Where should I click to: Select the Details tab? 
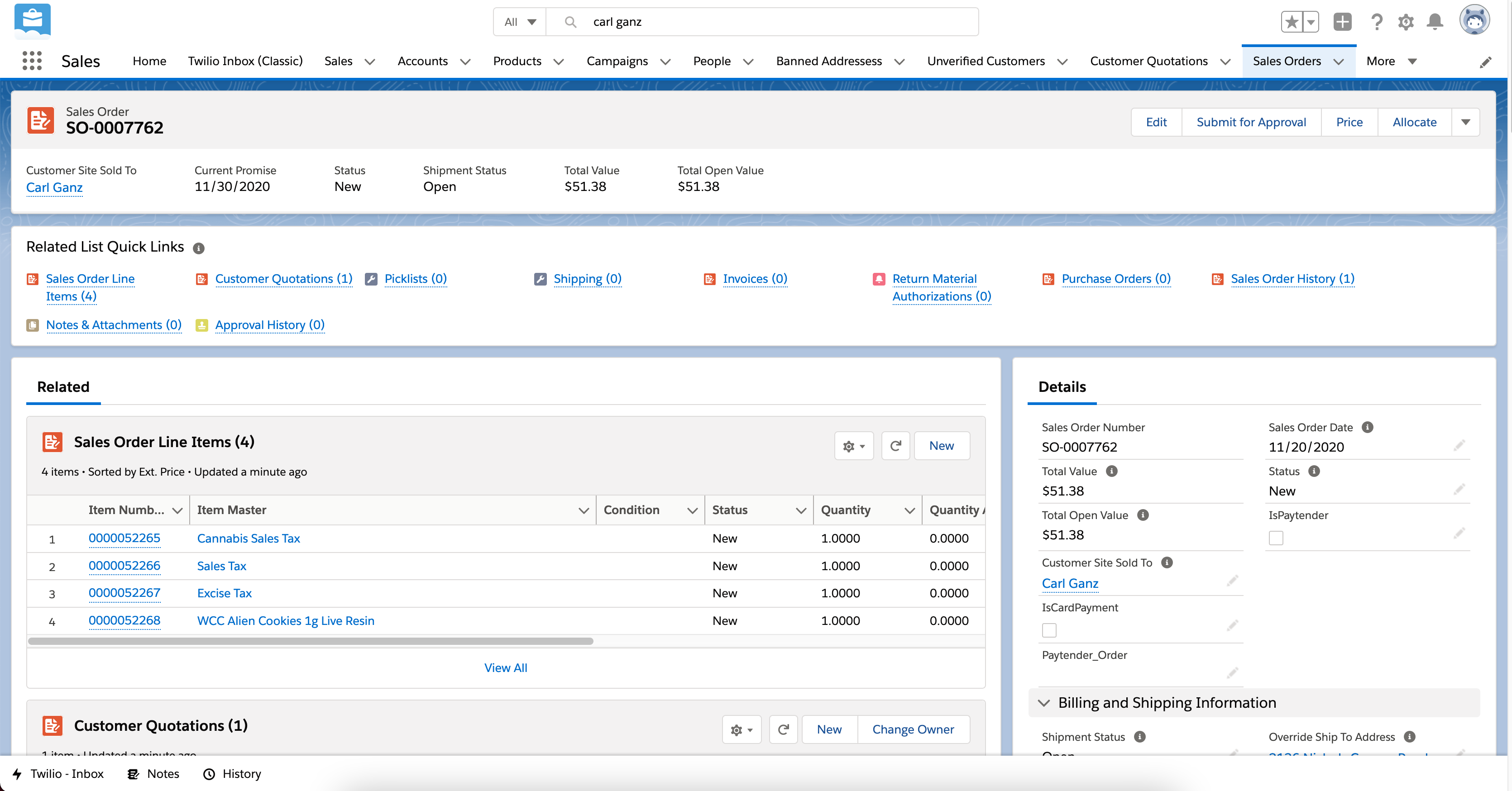1062,387
